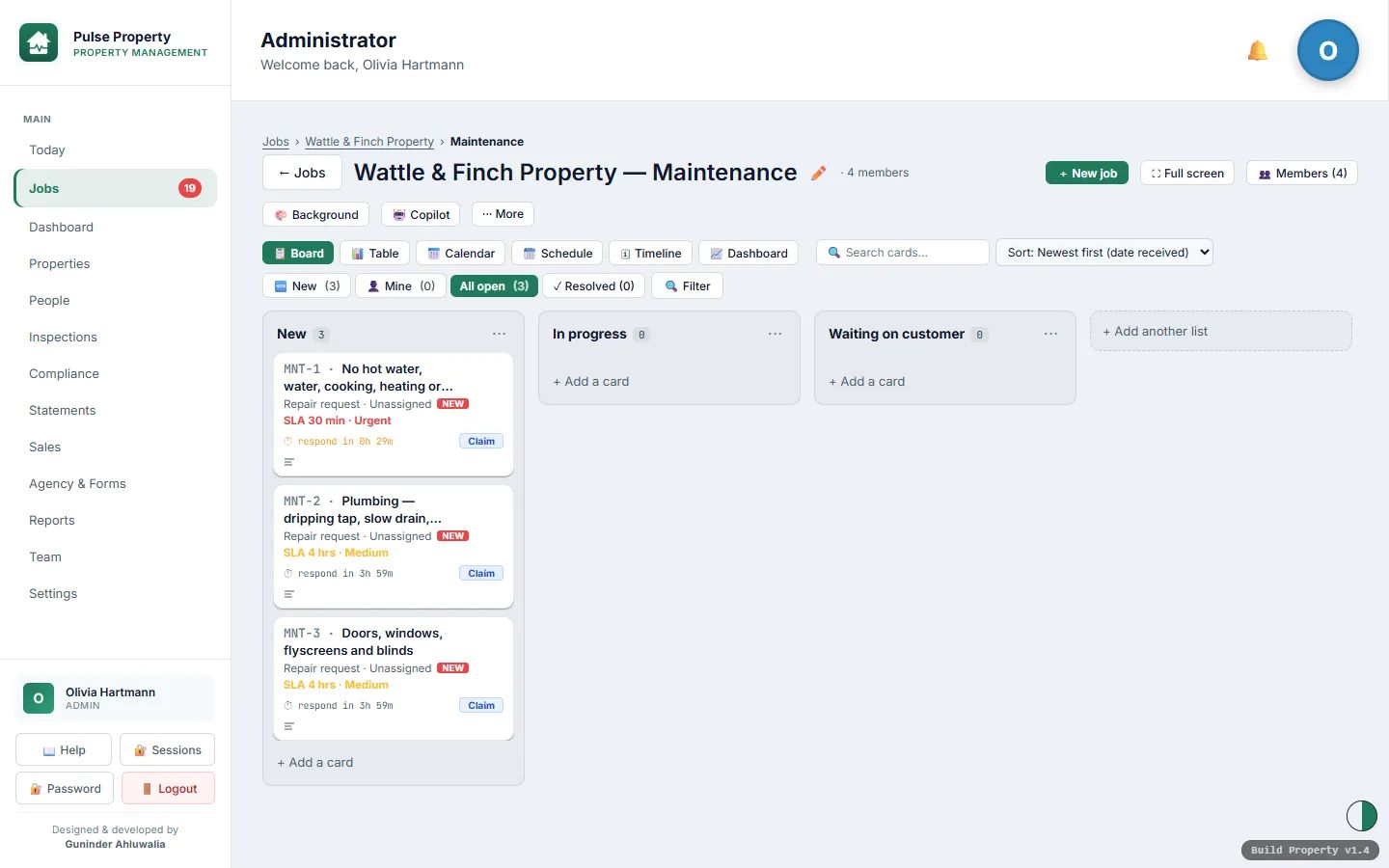The image size is (1389, 868).
Task: Open the description icon on MNT-1 card
Action: click(x=288, y=462)
